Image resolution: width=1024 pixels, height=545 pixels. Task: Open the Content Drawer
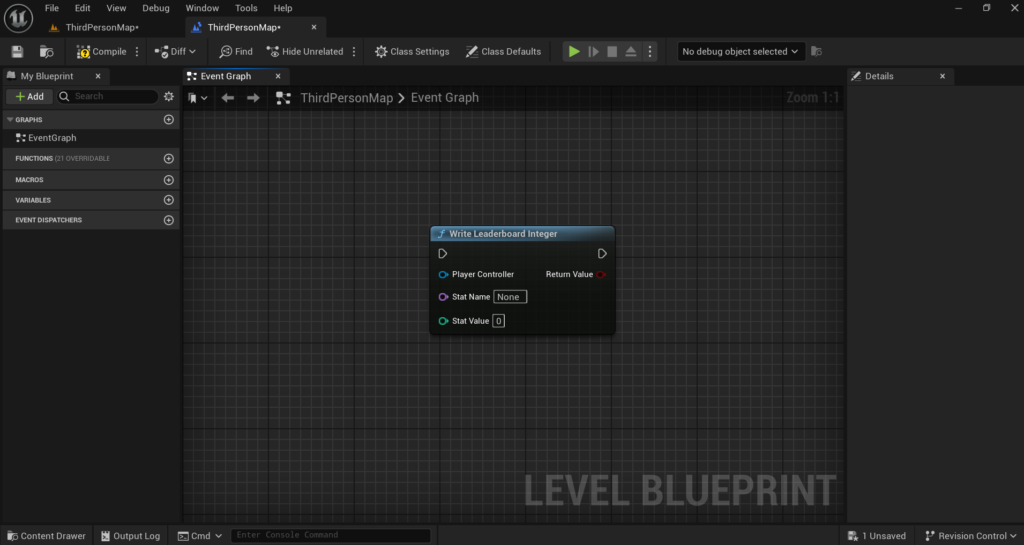tap(46, 536)
